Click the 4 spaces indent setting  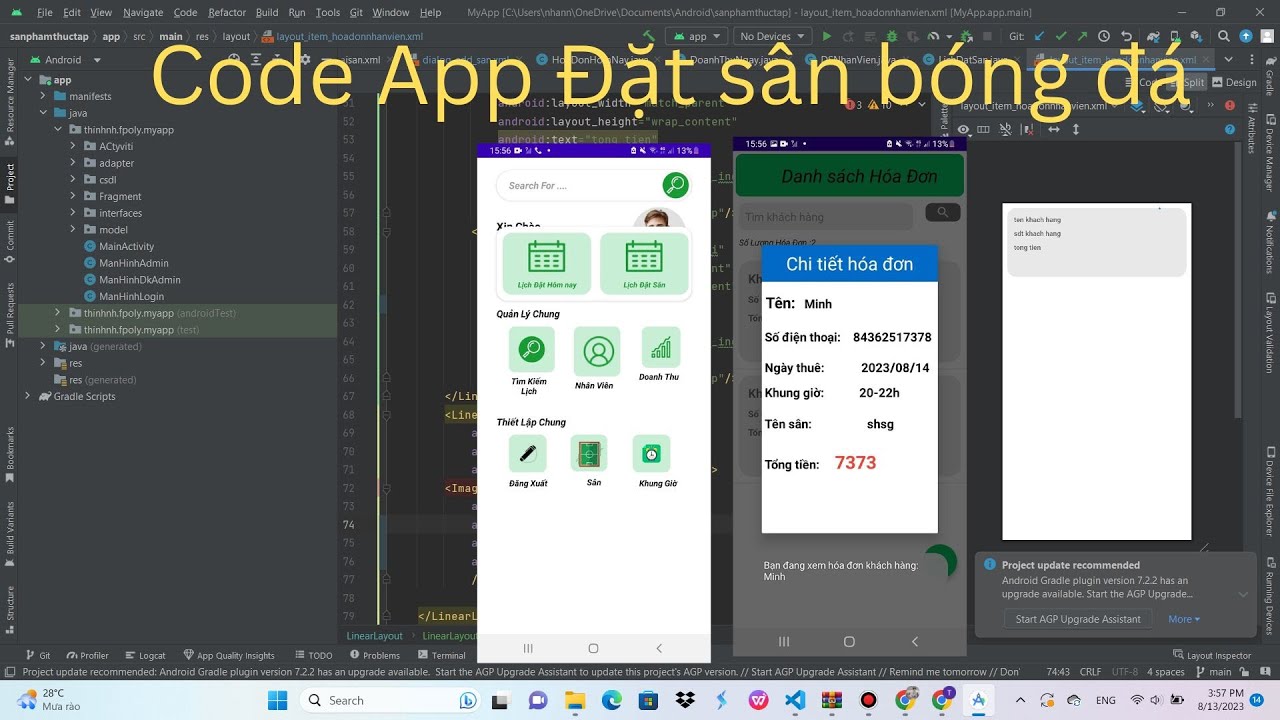click(x=1165, y=672)
